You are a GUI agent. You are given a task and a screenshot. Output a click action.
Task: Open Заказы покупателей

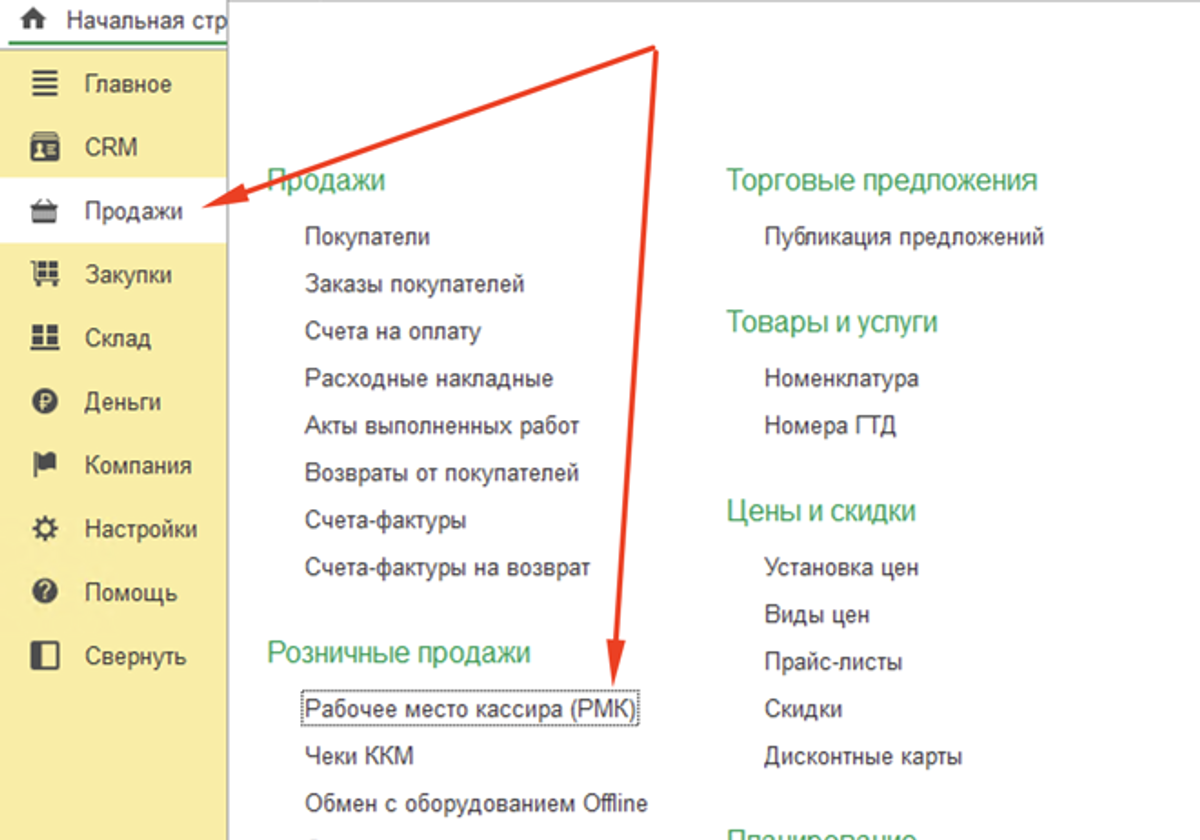pos(414,284)
